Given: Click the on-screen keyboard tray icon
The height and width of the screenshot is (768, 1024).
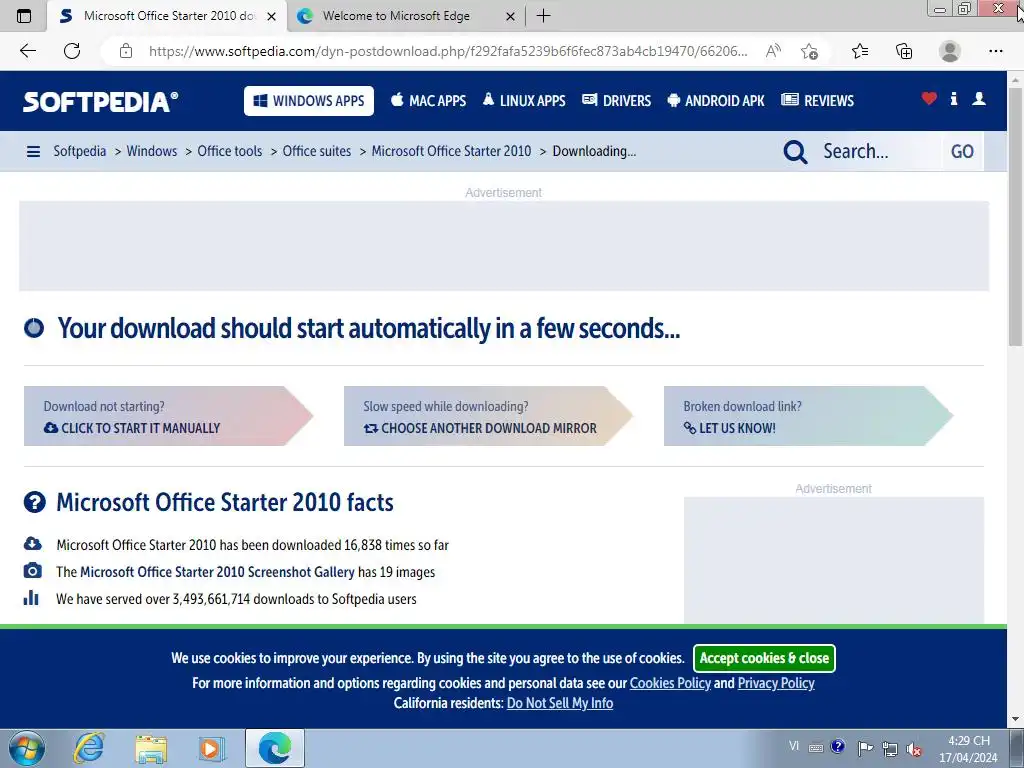Looking at the screenshot, I should pos(816,748).
